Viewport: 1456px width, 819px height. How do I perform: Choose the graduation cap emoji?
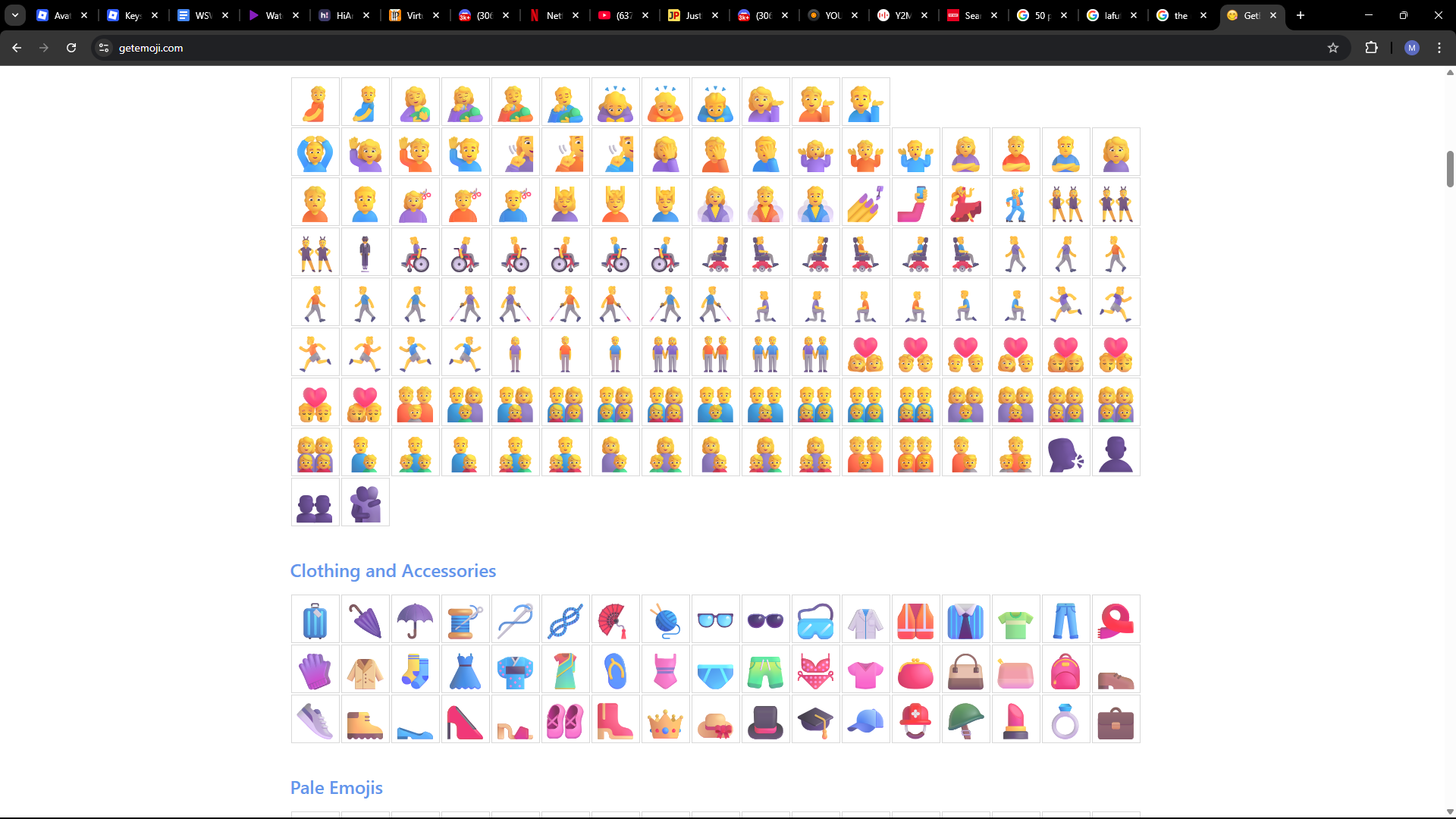(x=816, y=720)
